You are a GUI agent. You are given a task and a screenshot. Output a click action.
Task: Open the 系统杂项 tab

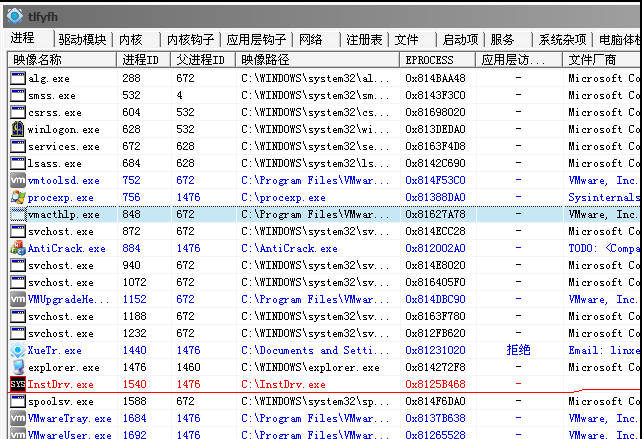(x=562, y=40)
